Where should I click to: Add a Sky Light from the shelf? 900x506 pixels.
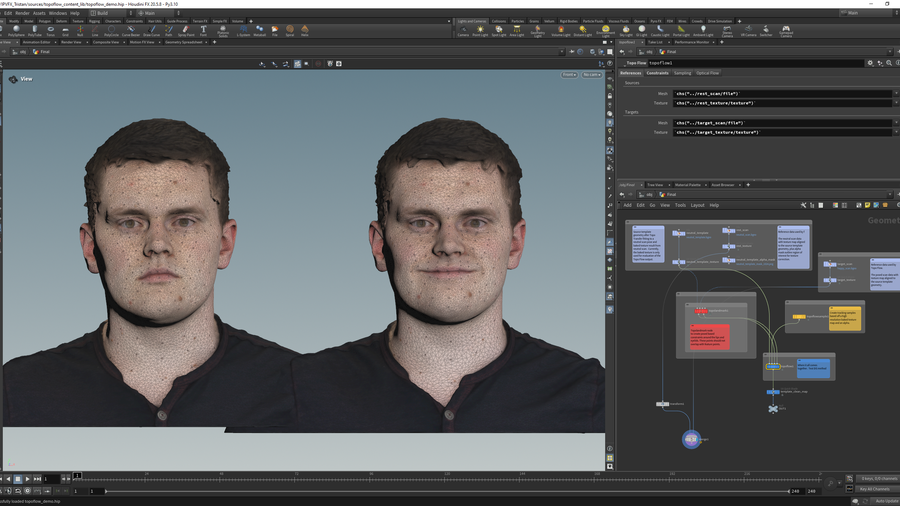(x=626, y=30)
